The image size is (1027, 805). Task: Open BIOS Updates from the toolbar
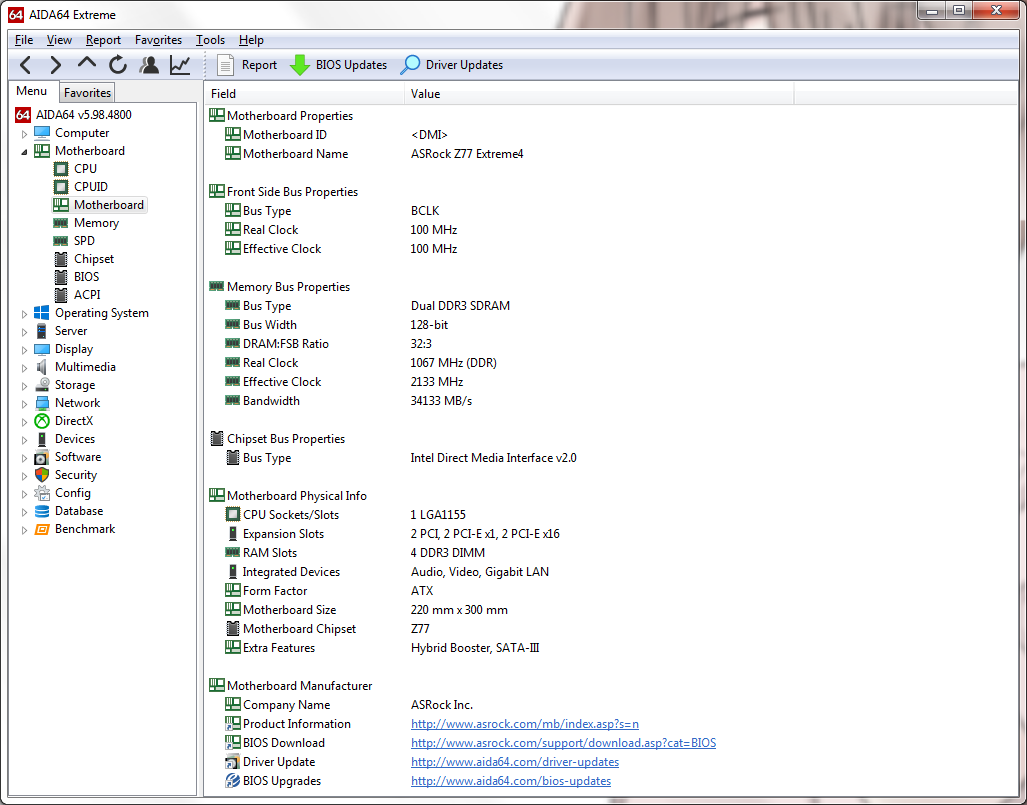pyautogui.click(x=338, y=65)
